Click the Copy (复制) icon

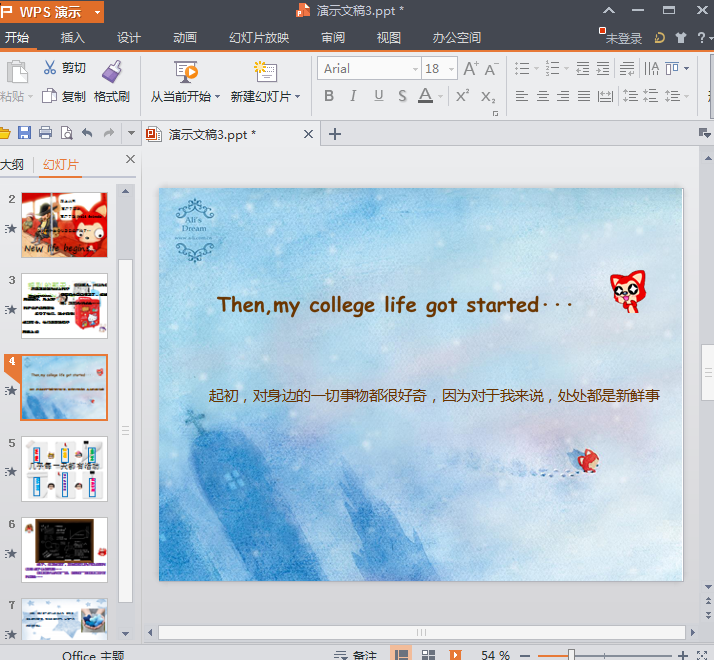point(49,96)
